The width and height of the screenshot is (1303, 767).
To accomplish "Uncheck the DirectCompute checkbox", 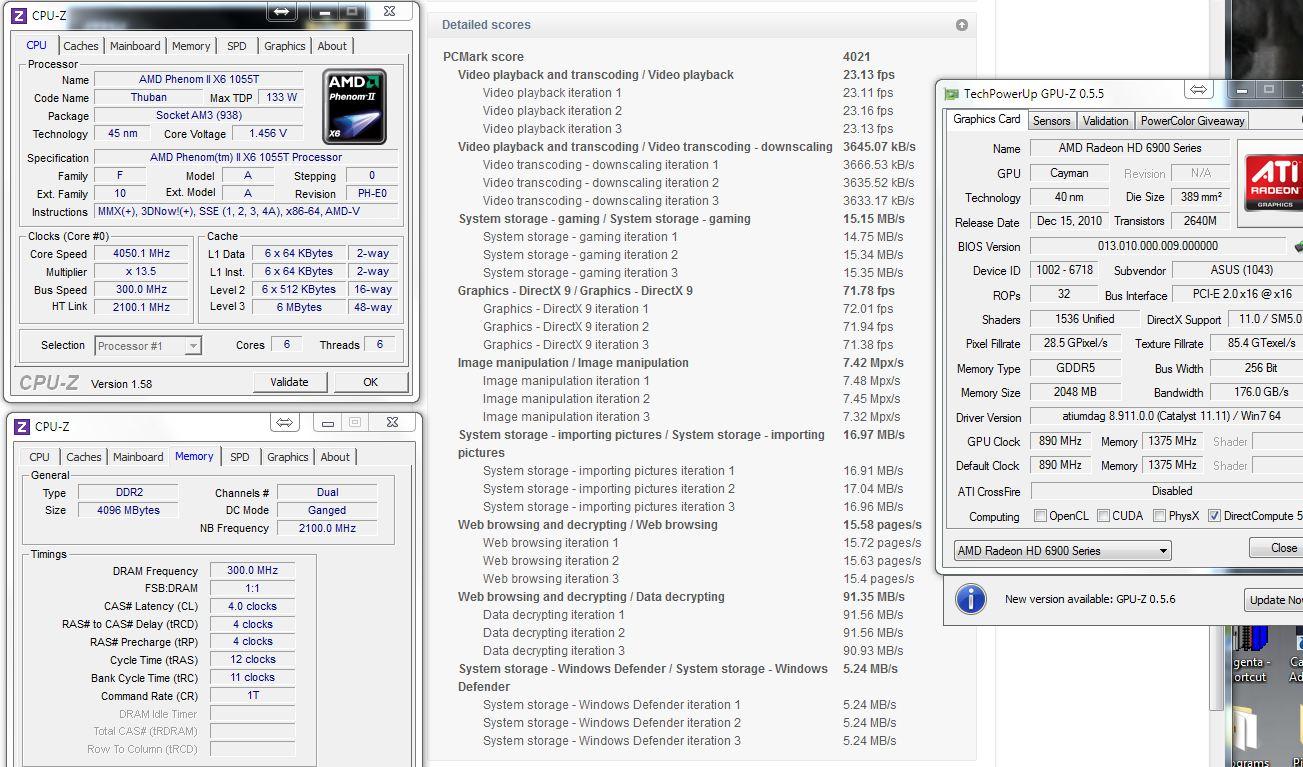I will pos(1214,516).
